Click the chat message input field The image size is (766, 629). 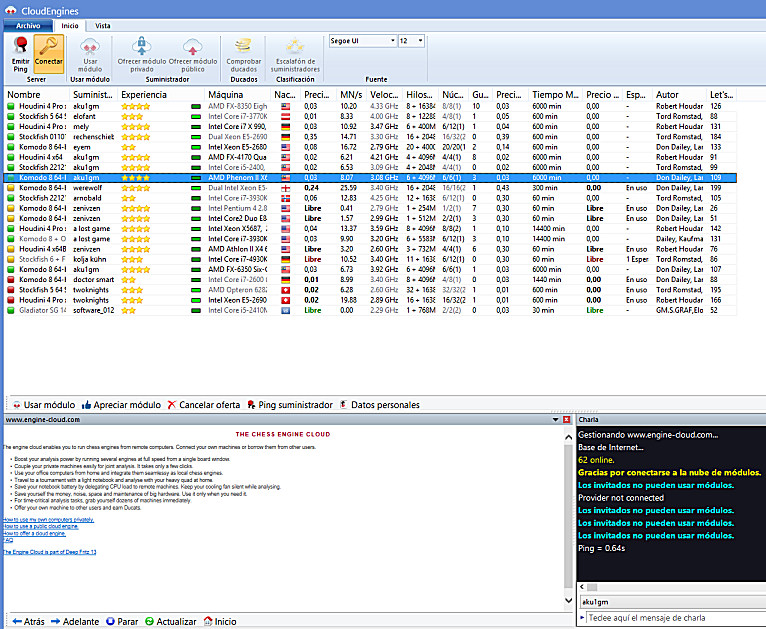coord(675,618)
